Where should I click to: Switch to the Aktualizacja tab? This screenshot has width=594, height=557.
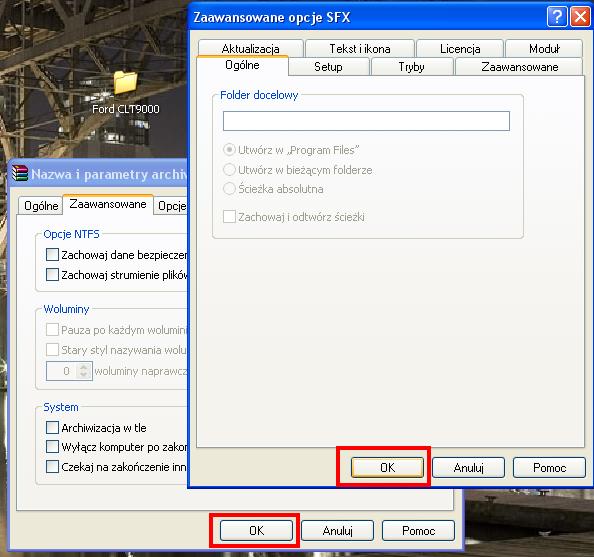[x=250, y=49]
